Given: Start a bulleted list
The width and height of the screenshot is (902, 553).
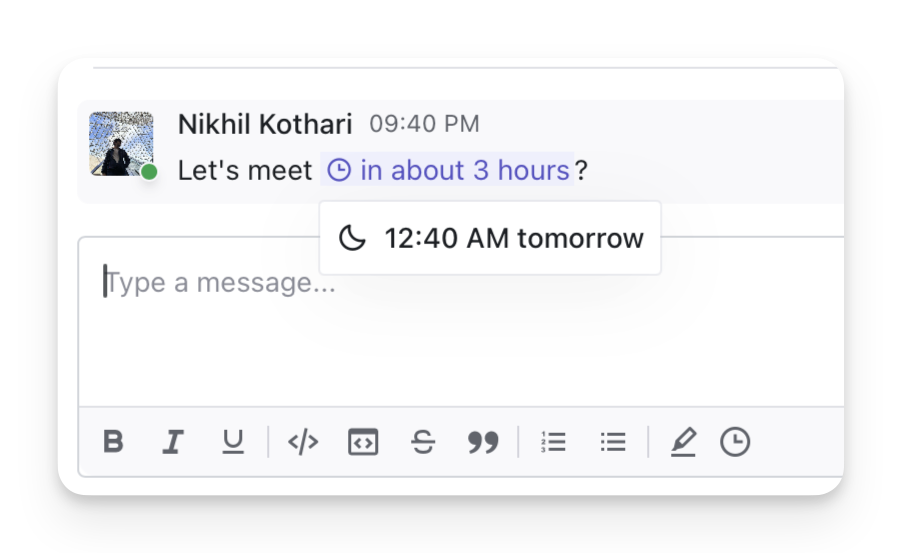Looking at the screenshot, I should coord(613,442).
